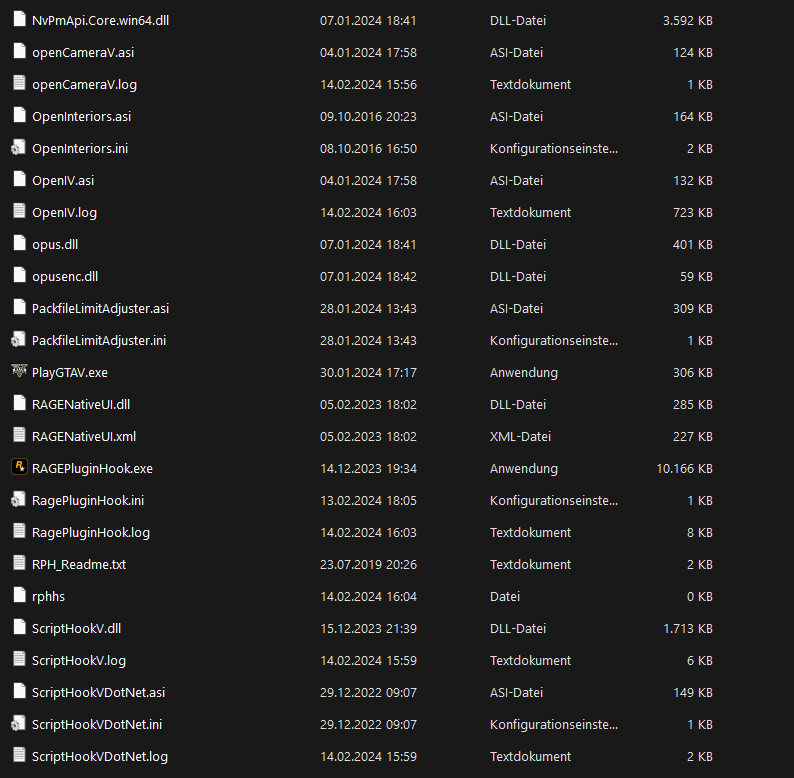Viewport: 794px width, 778px height.
Task: Select file name openCameraV.log
Action: pyautogui.click(x=85, y=85)
